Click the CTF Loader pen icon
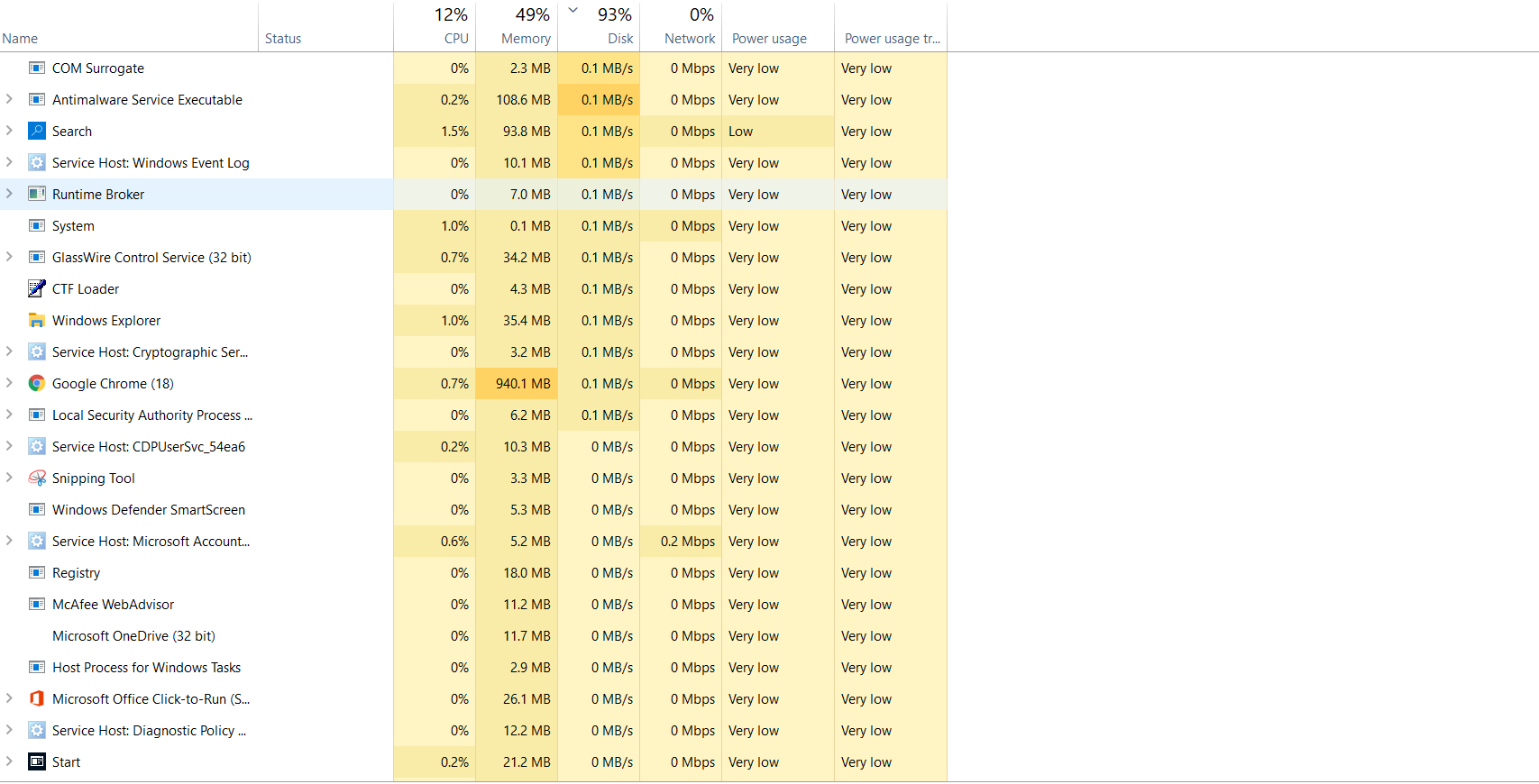The image size is (1539, 784). [36, 288]
